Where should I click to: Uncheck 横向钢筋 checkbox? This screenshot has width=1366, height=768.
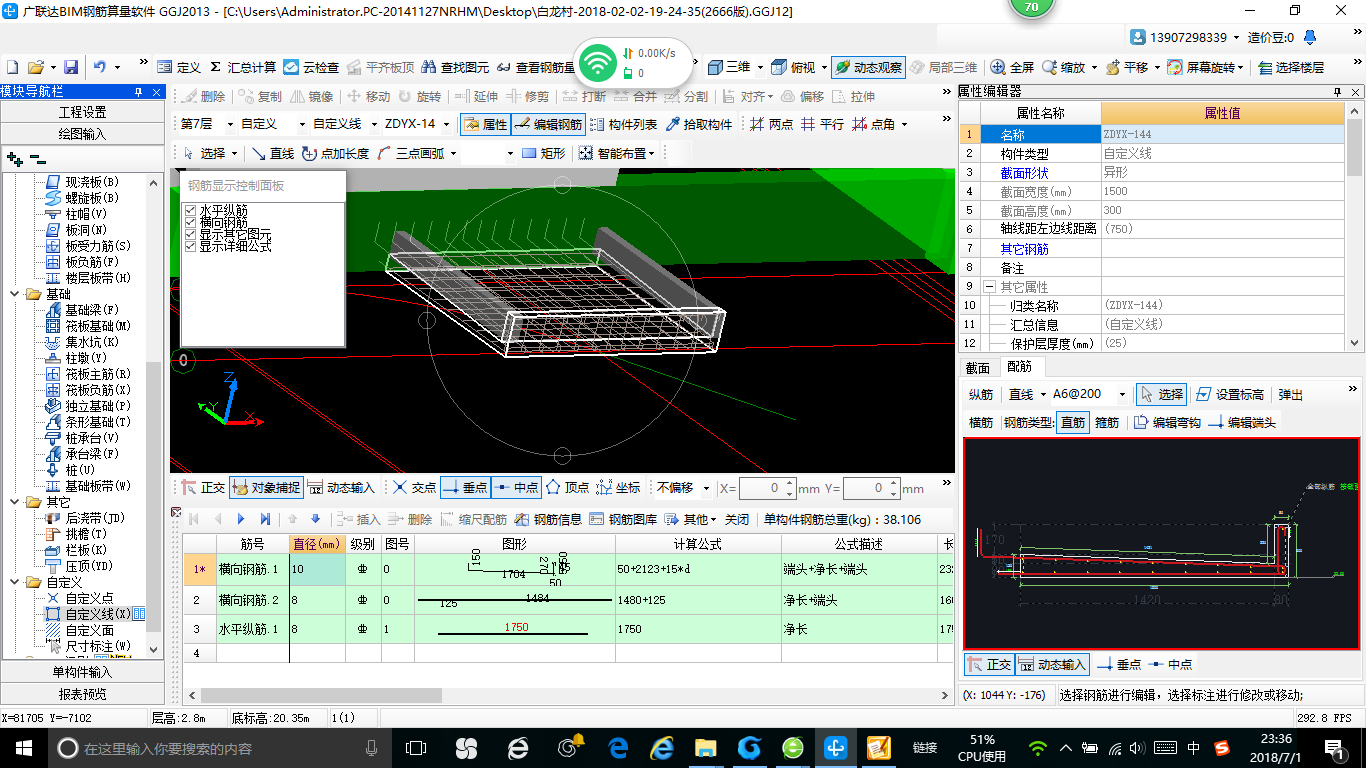tap(191, 222)
